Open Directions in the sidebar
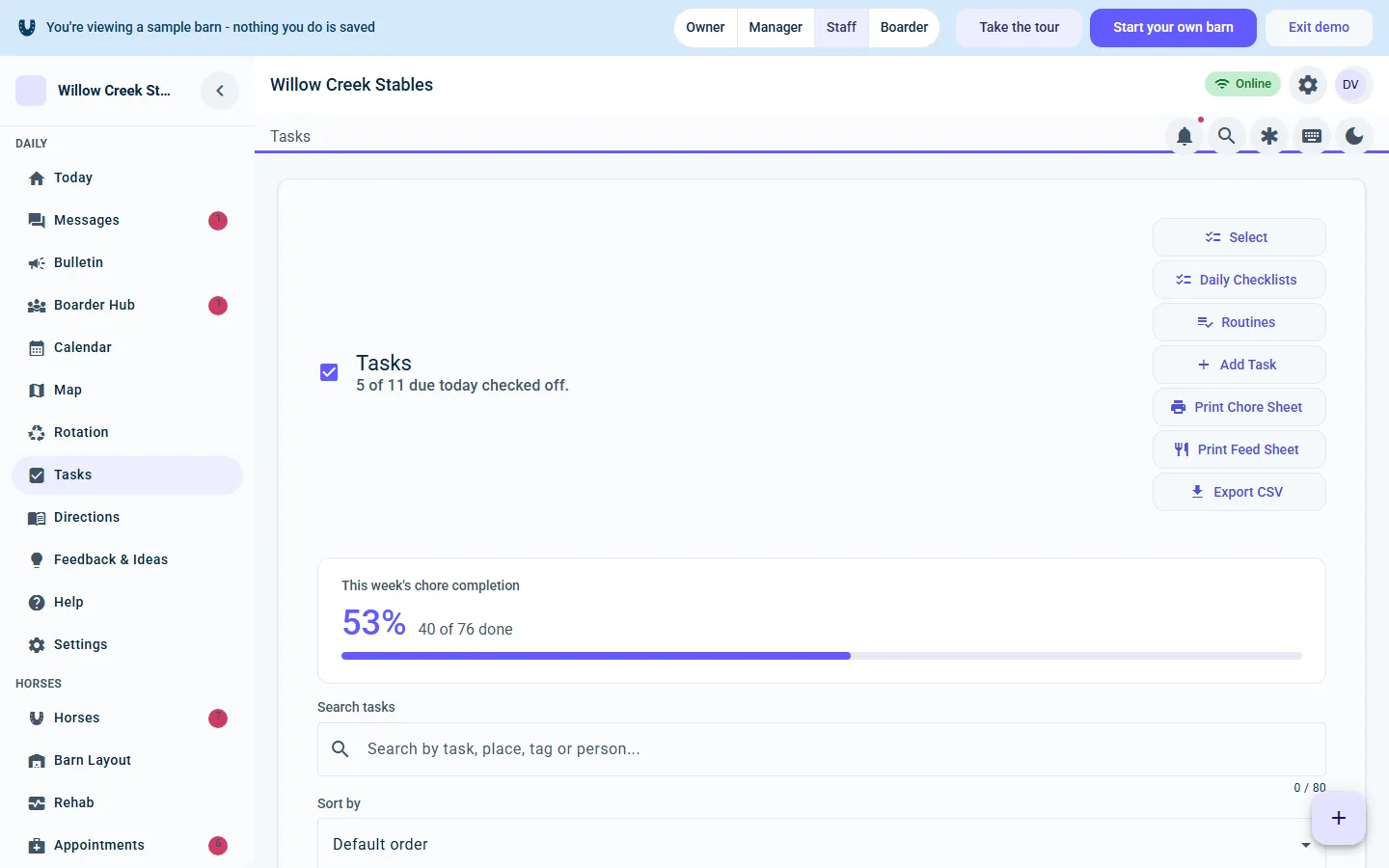The image size is (1389, 868). click(127, 517)
